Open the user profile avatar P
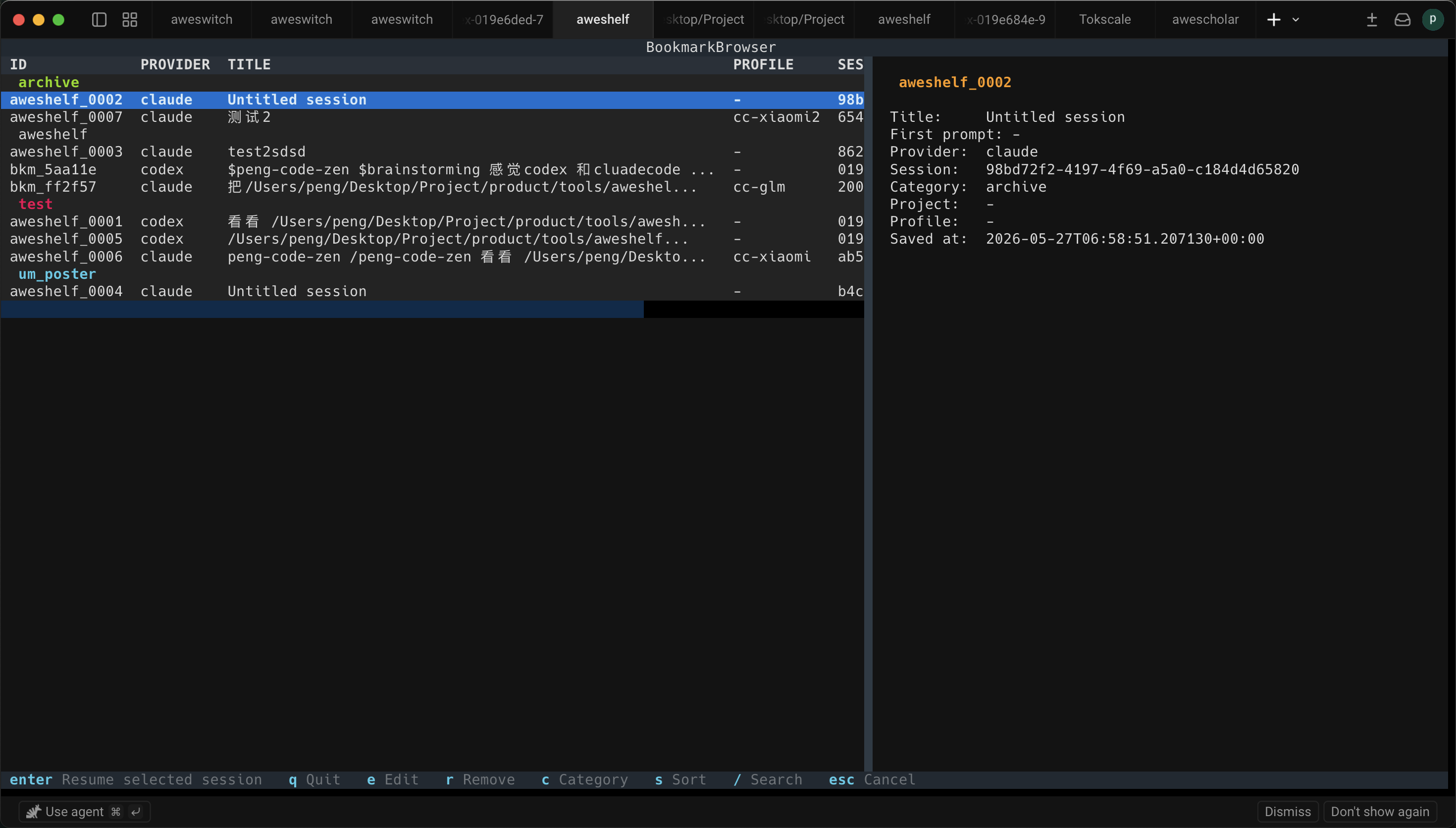The width and height of the screenshot is (1456, 828). pyautogui.click(x=1433, y=19)
